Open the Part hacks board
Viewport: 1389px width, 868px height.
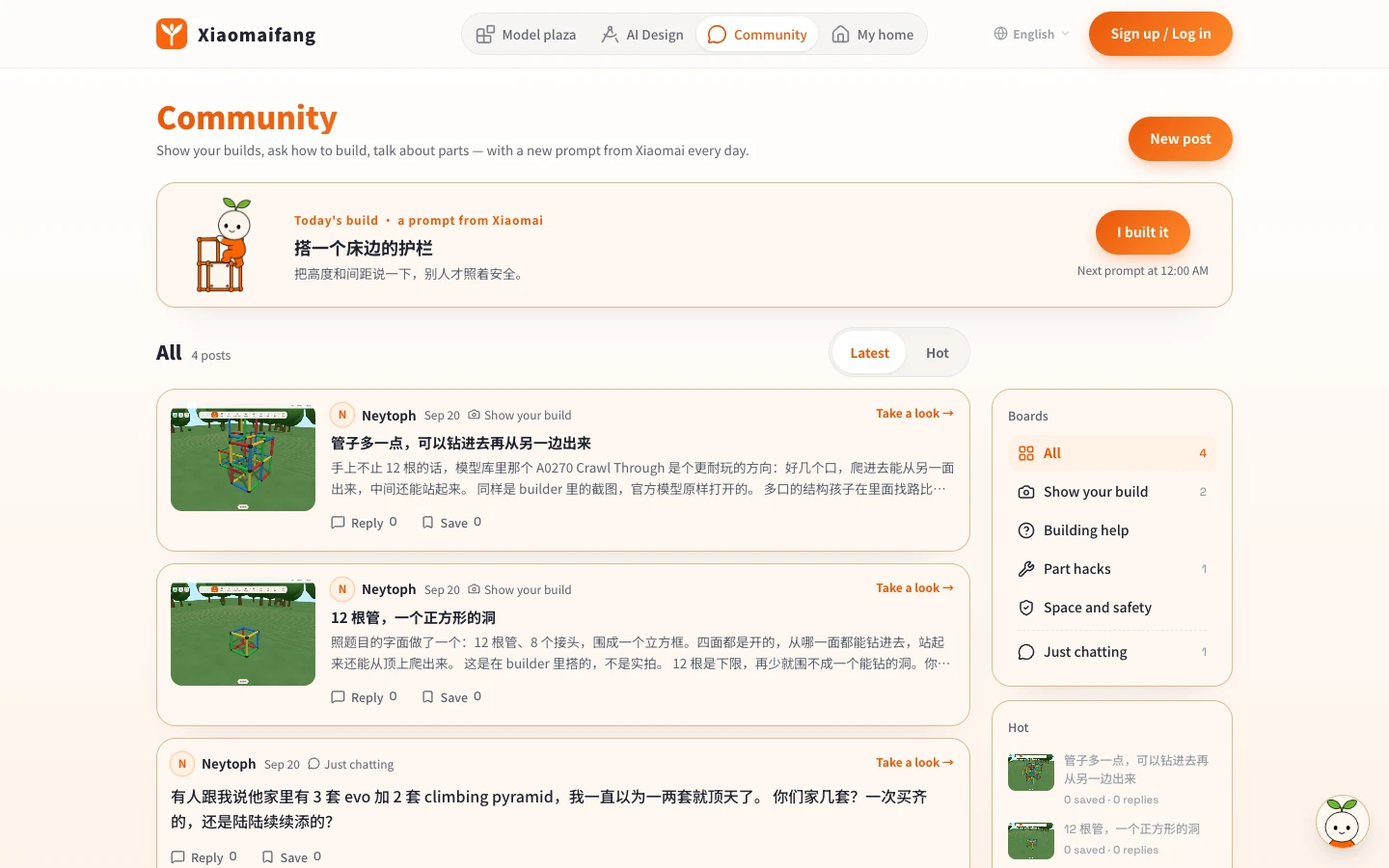(1112, 569)
